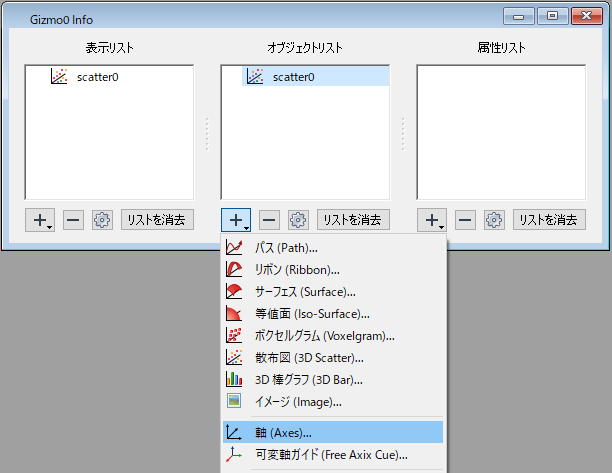Select scatter0 in the 表示リスト

coord(98,77)
